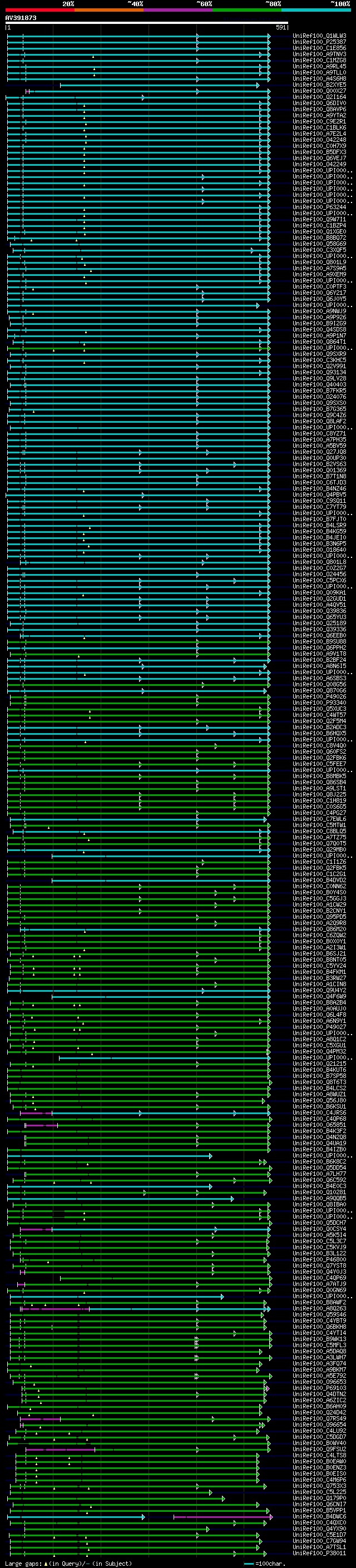Screen dimensions: 356x1568
Task: Click the cyan 100char scale legend marker
Action: click(248, 1563)
